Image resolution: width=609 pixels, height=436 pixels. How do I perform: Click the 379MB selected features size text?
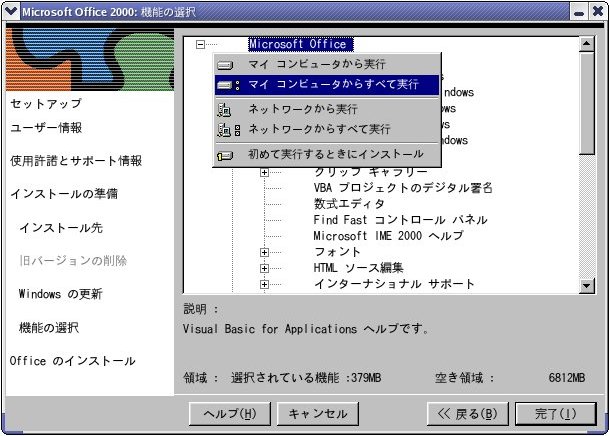(366, 378)
